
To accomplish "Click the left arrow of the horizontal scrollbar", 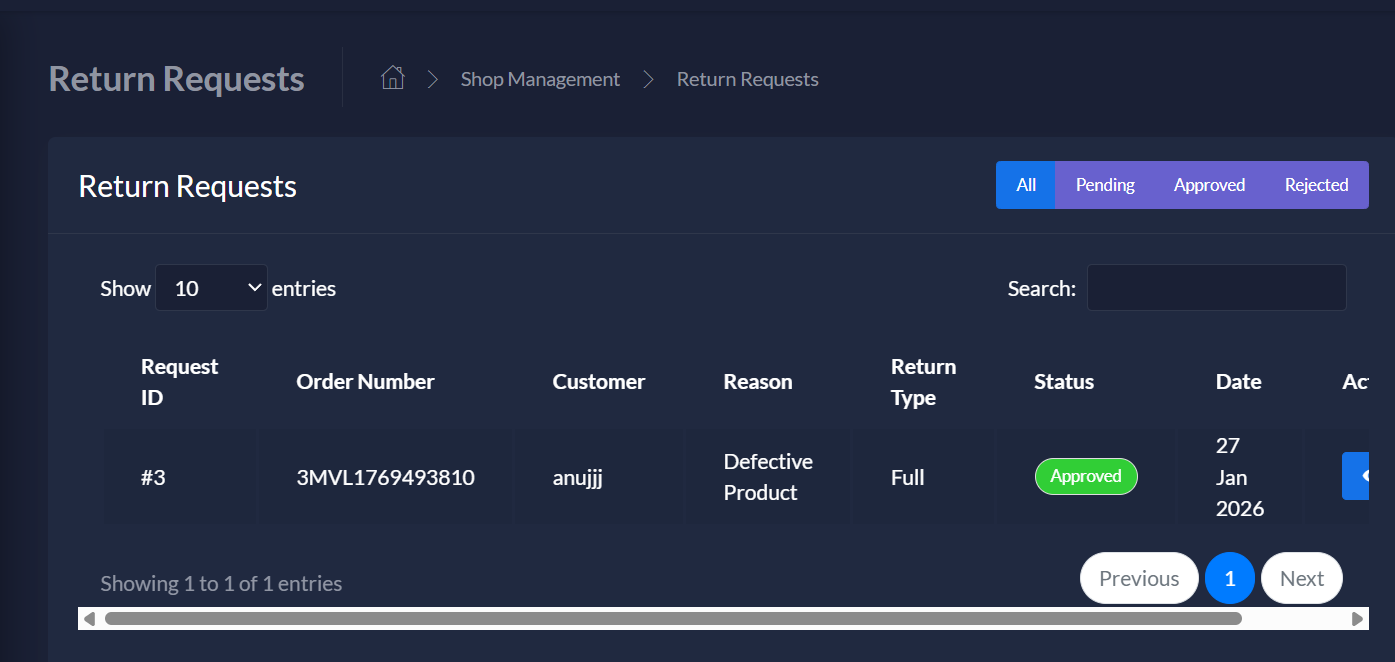I will [x=89, y=618].
